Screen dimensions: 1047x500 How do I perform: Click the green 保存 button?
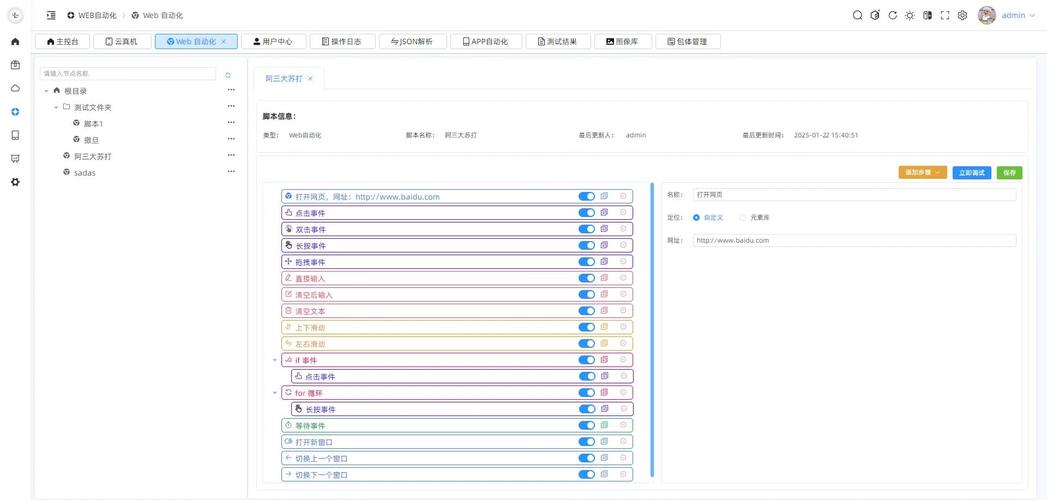click(x=1010, y=173)
